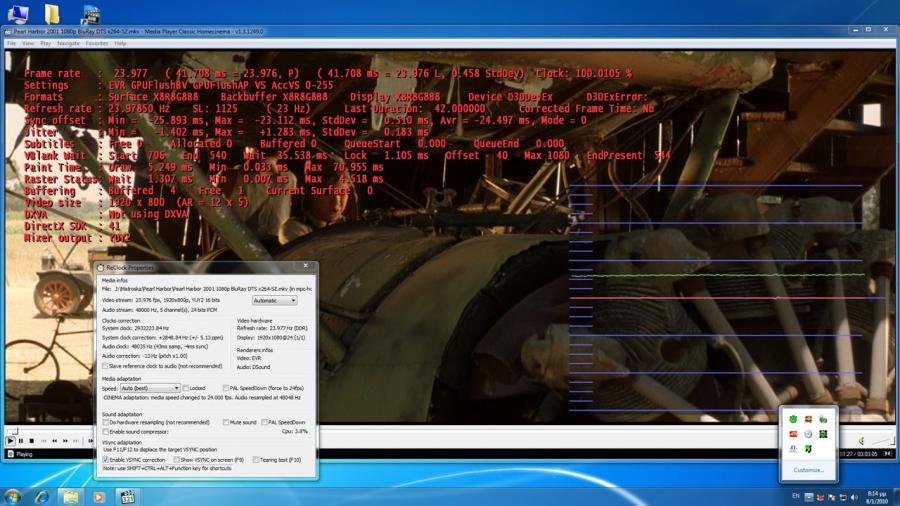Open the Navigate menu
This screenshot has height=506, width=900.
(x=68, y=43)
